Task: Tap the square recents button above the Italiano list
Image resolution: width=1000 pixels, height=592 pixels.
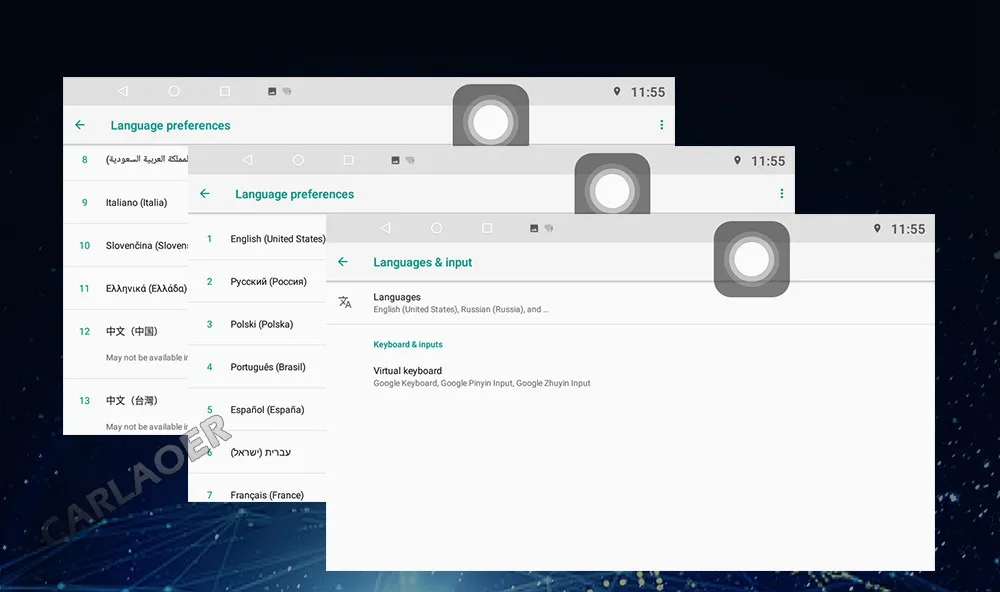Action: coord(225,91)
